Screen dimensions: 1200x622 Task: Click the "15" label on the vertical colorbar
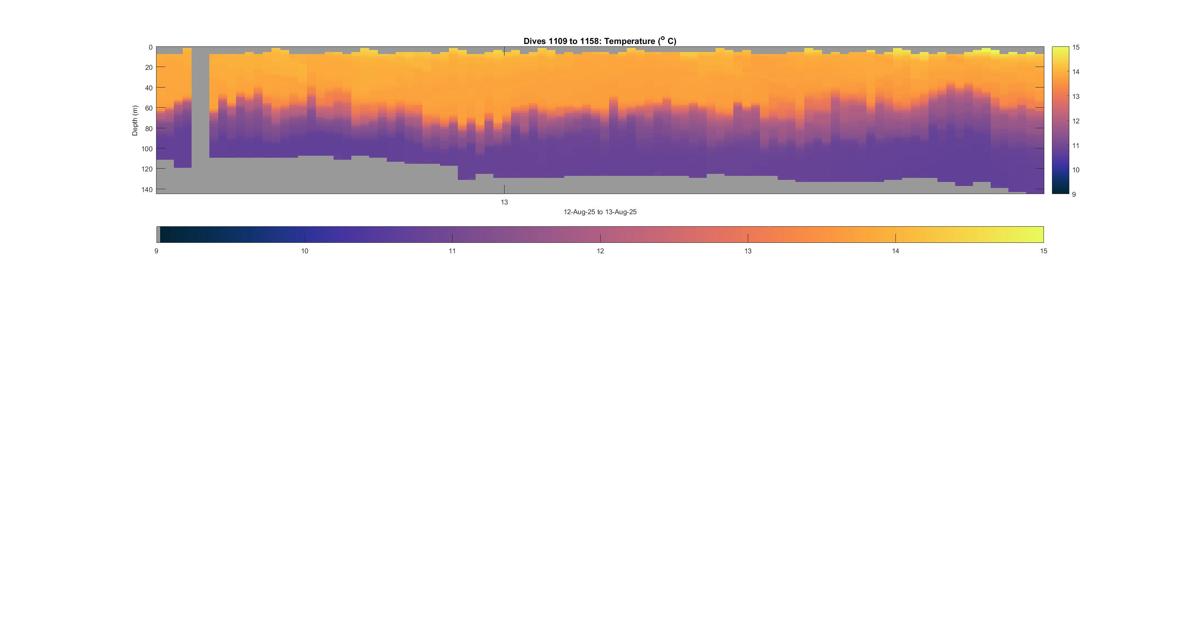pyautogui.click(x=1077, y=47)
